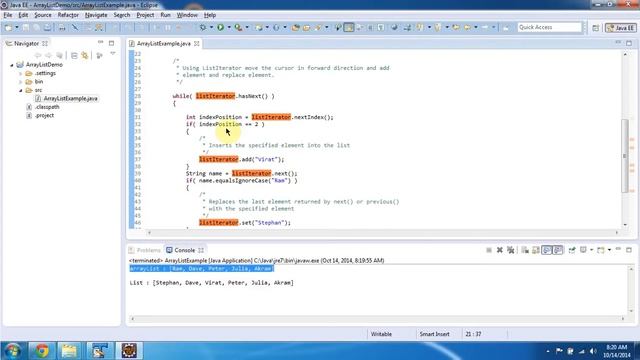640x360 pixels.
Task: Click the Pin Console icon
Action: click(x=572, y=250)
